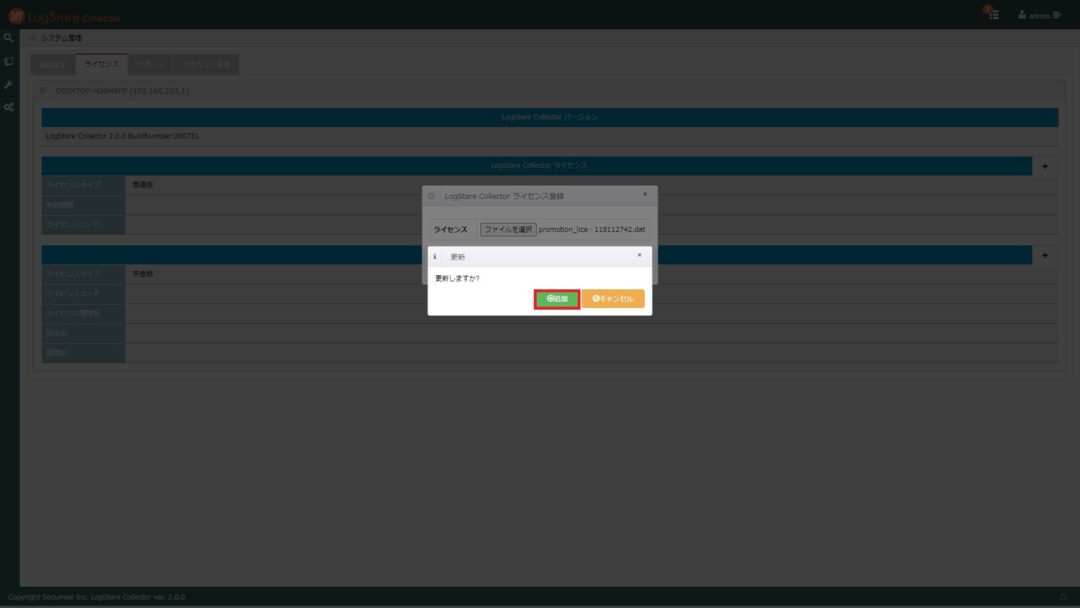The image size is (1080, 608).
Task: Click the copyright text in the footer
Action: click(x=96, y=597)
